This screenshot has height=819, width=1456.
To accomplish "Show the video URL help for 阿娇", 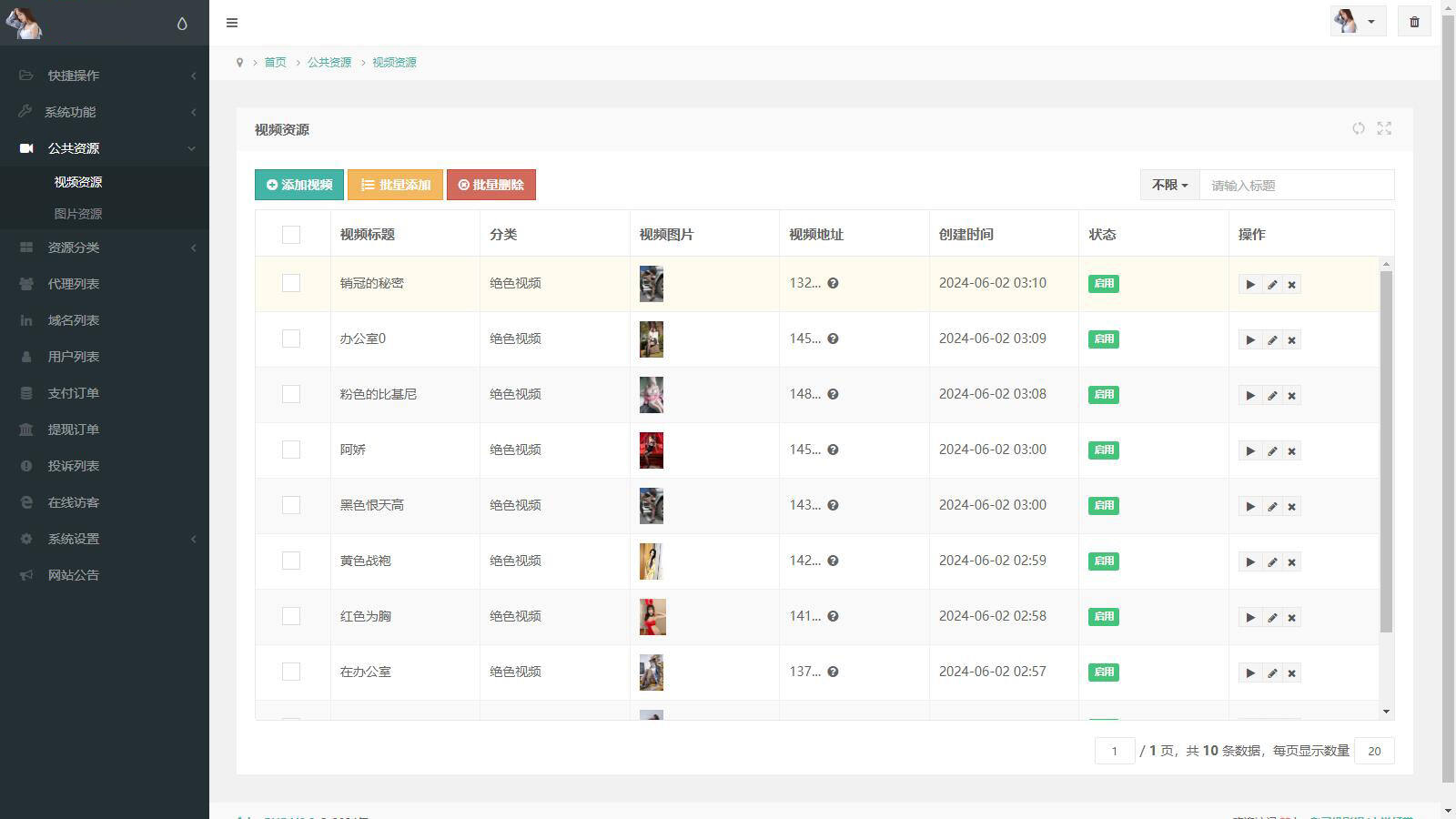I will tap(833, 450).
